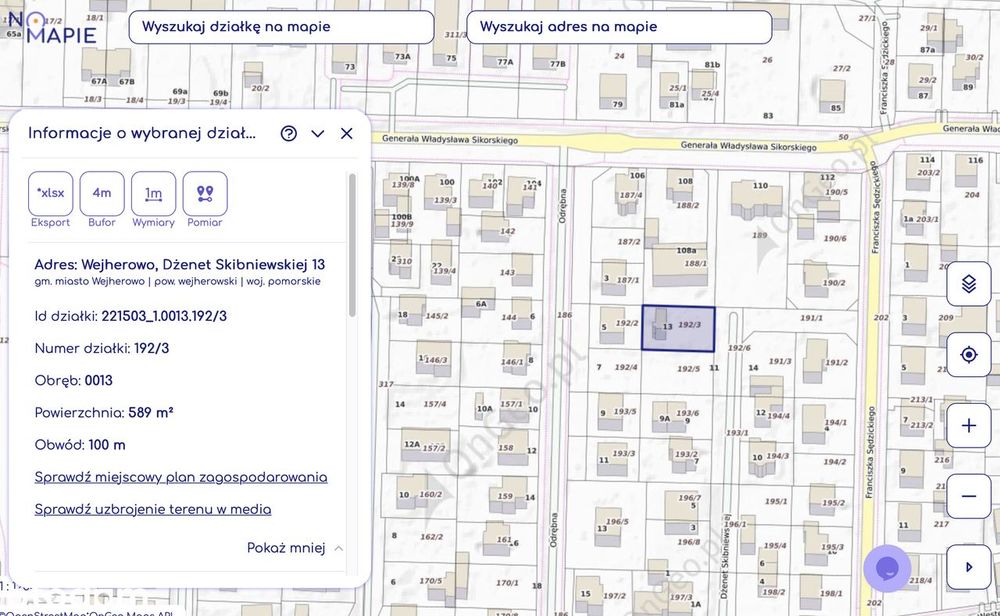Center map on my location
Screen dimensions: 1000x616
[969, 354]
